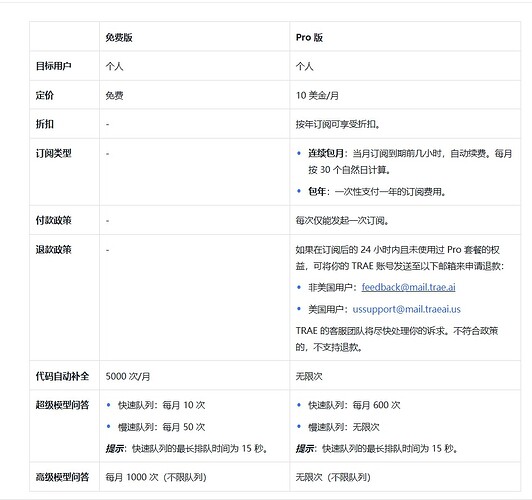
Task: Select the 免费版 column header
Action: coord(119,37)
